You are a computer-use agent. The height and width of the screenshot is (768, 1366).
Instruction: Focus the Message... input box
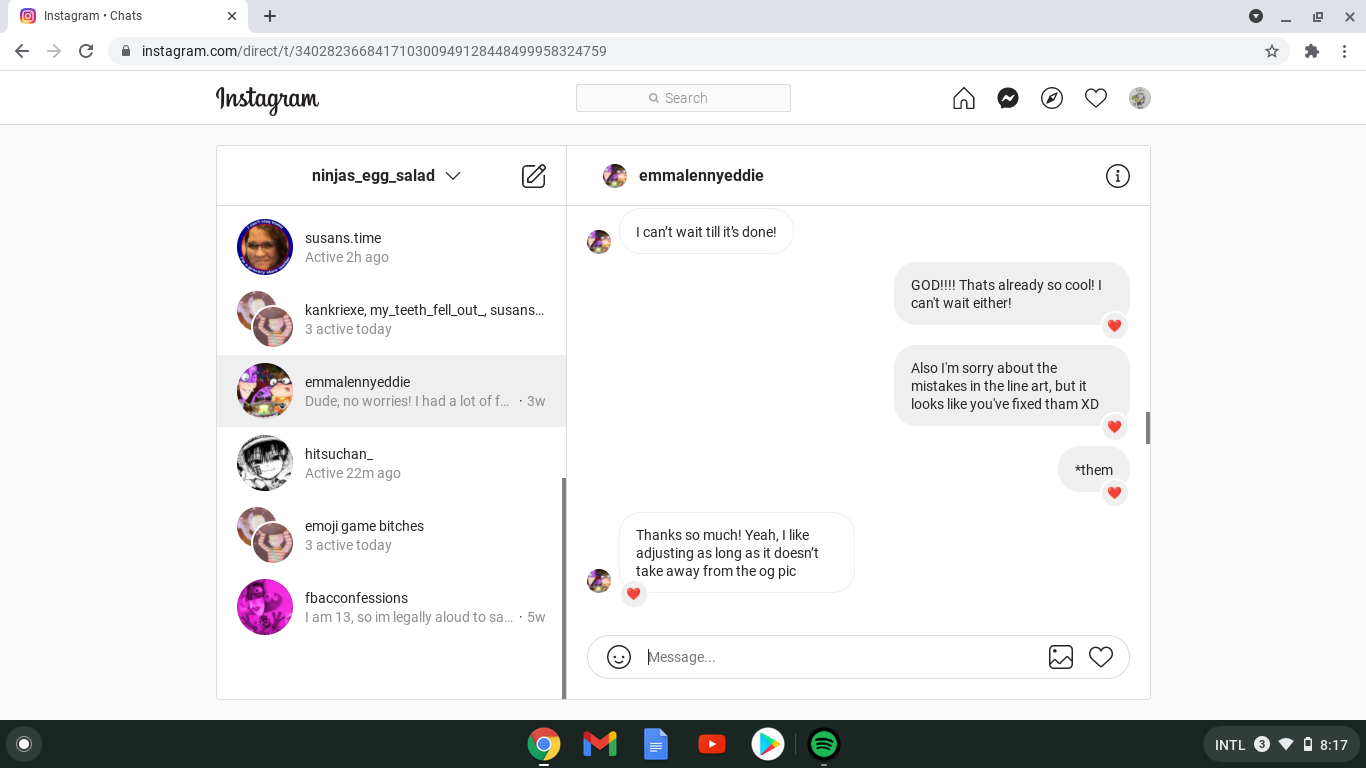point(840,657)
